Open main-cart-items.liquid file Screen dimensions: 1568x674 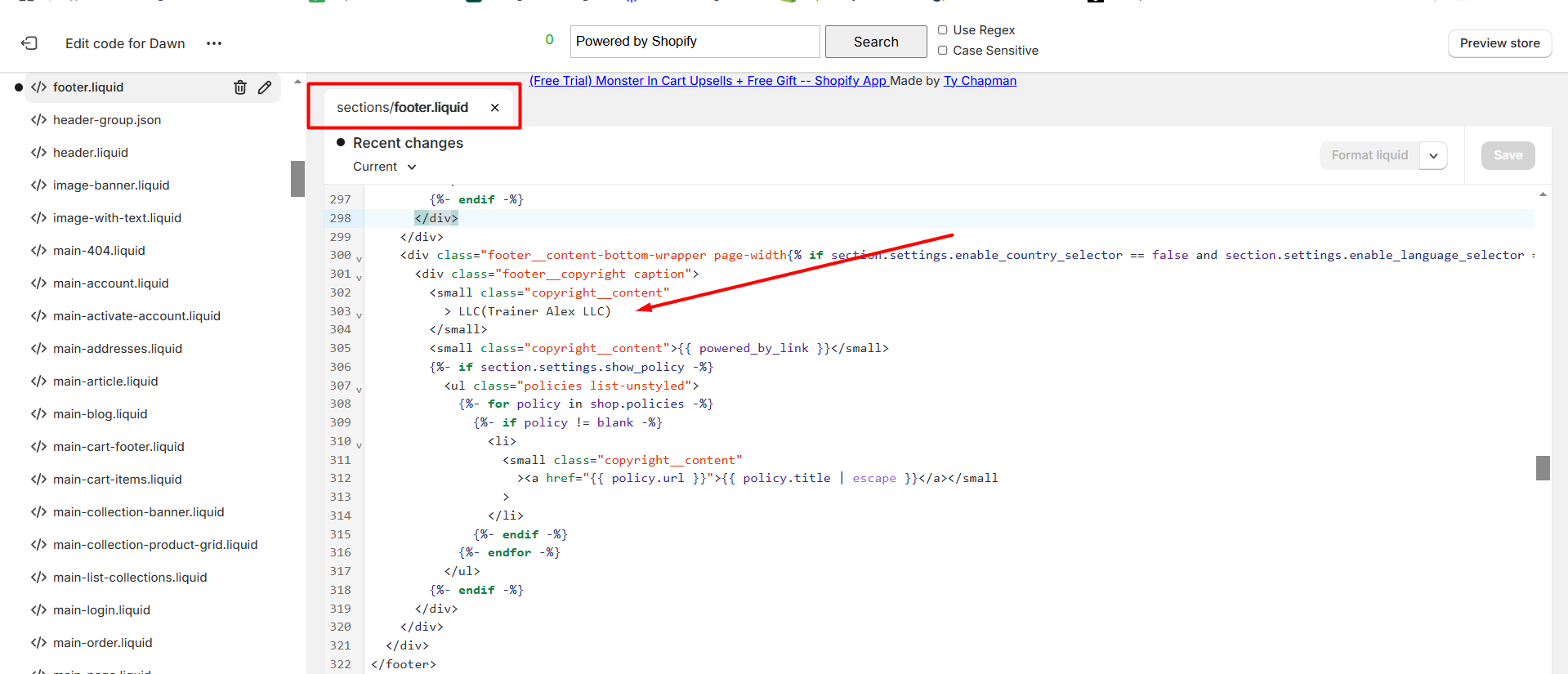pos(118,480)
